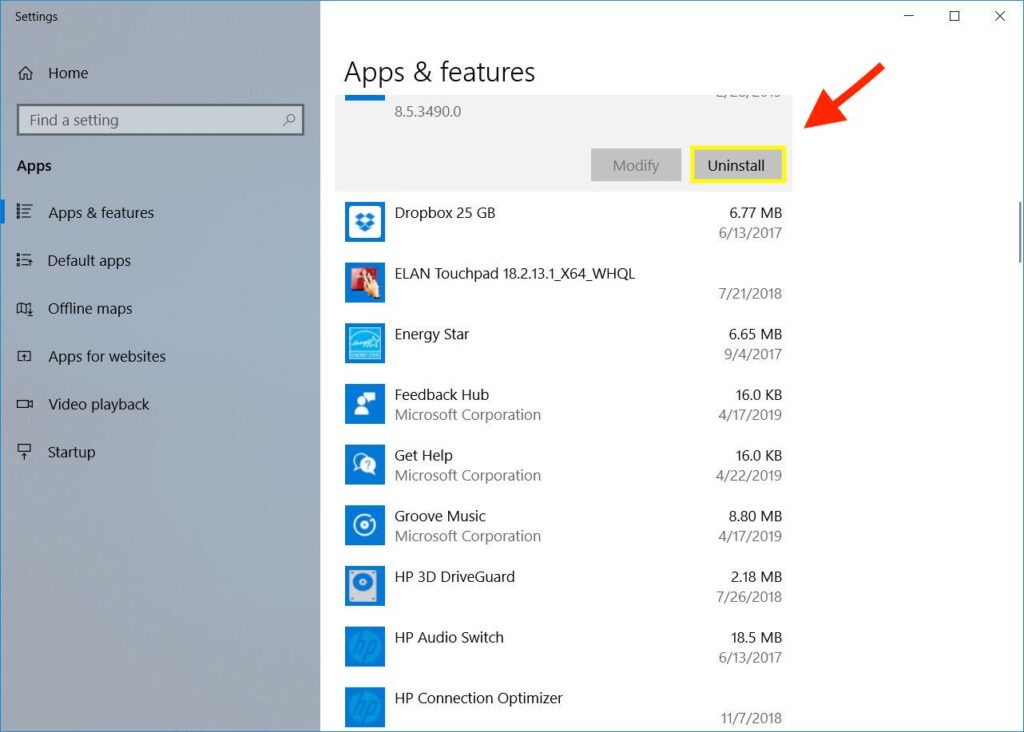Select the ELAN Touchpad icon
Screen dimensions: 1024x732
coord(365,283)
